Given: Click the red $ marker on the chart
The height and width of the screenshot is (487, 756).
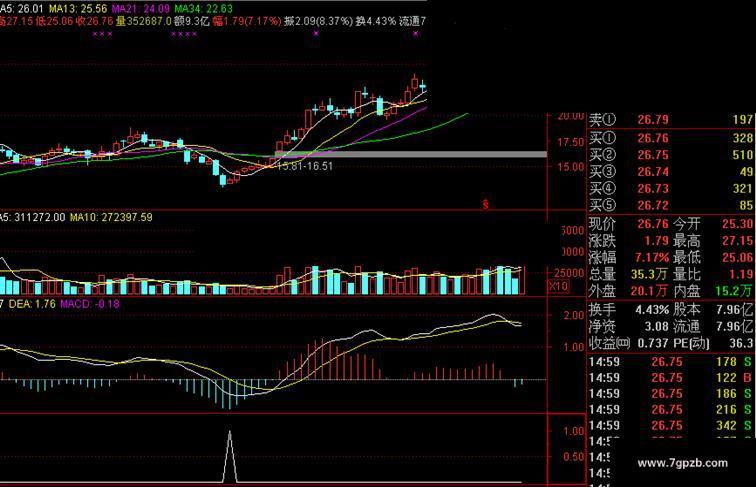Looking at the screenshot, I should coord(486,204).
